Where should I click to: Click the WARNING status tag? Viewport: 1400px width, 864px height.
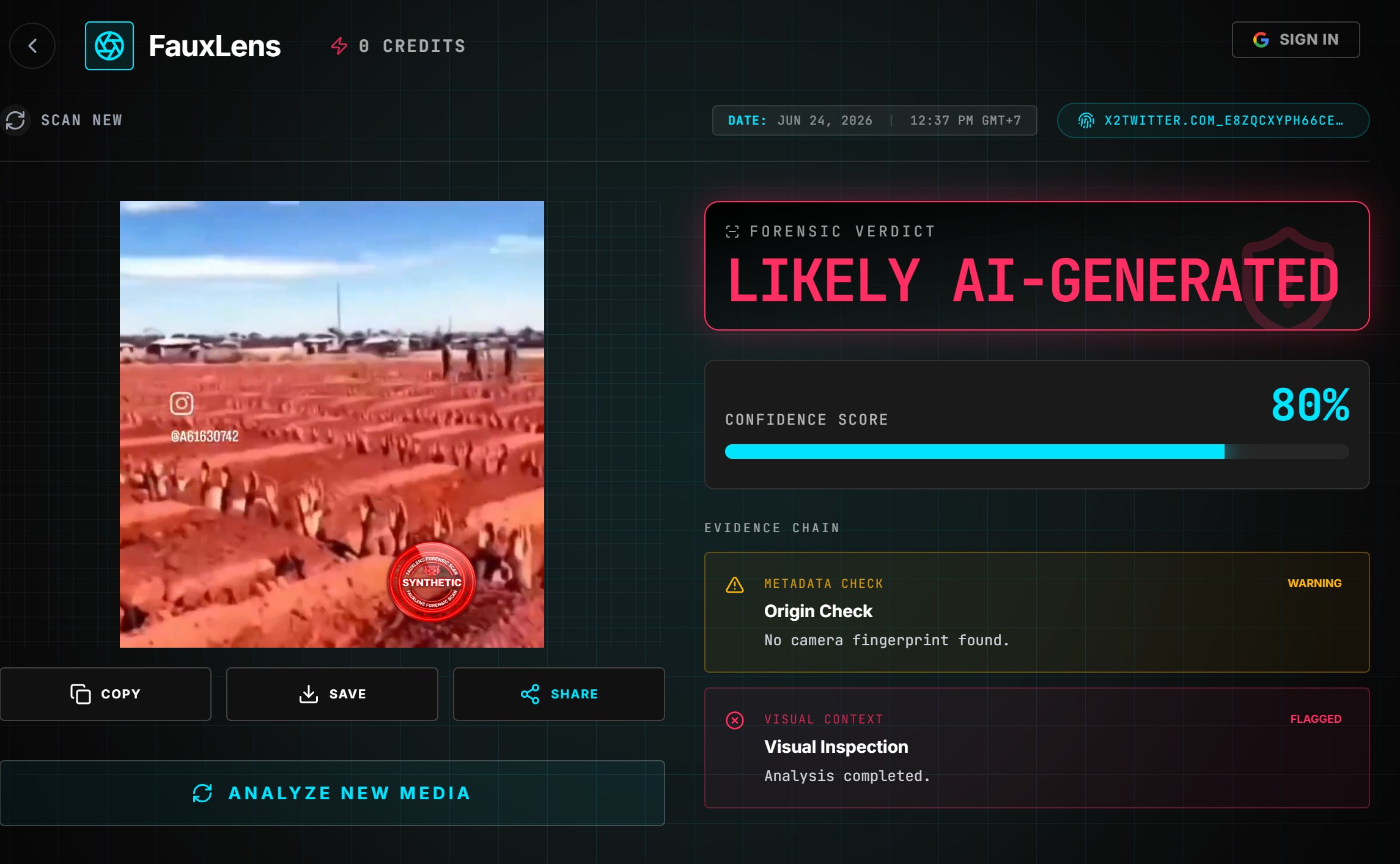pyautogui.click(x=1314, y=584)
